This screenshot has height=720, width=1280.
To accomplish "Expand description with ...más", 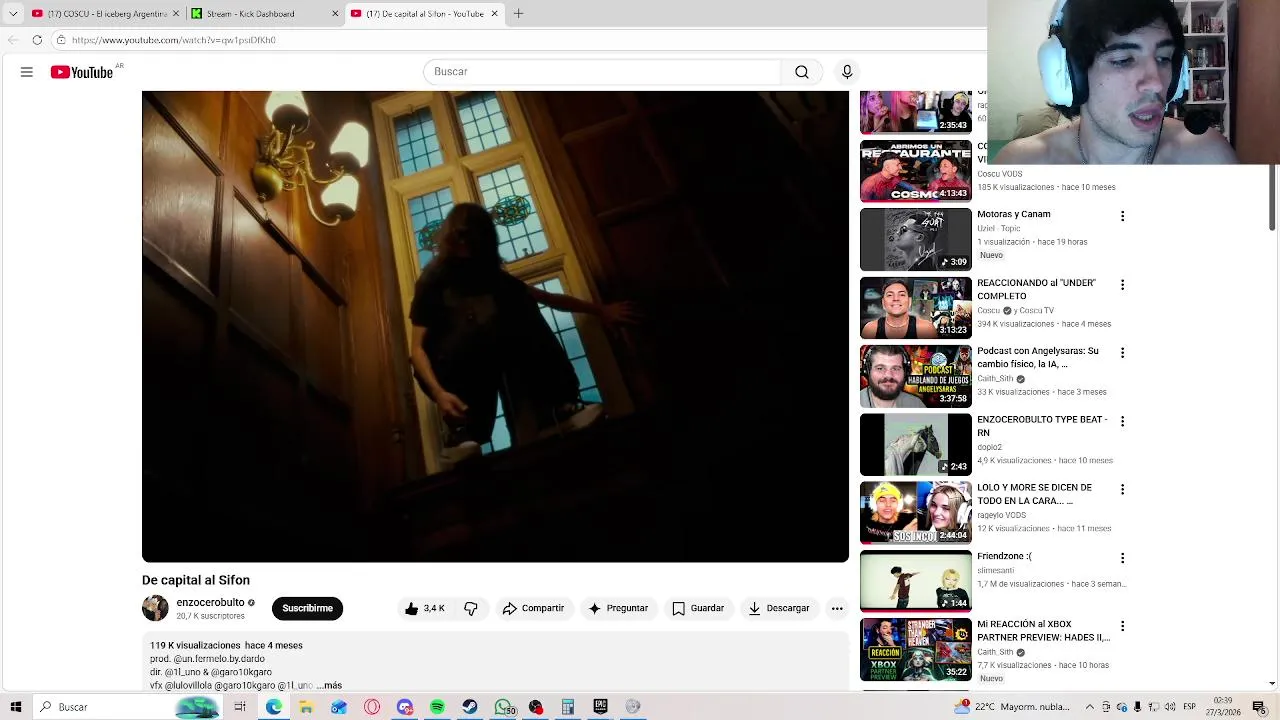I will click(329, 686).
